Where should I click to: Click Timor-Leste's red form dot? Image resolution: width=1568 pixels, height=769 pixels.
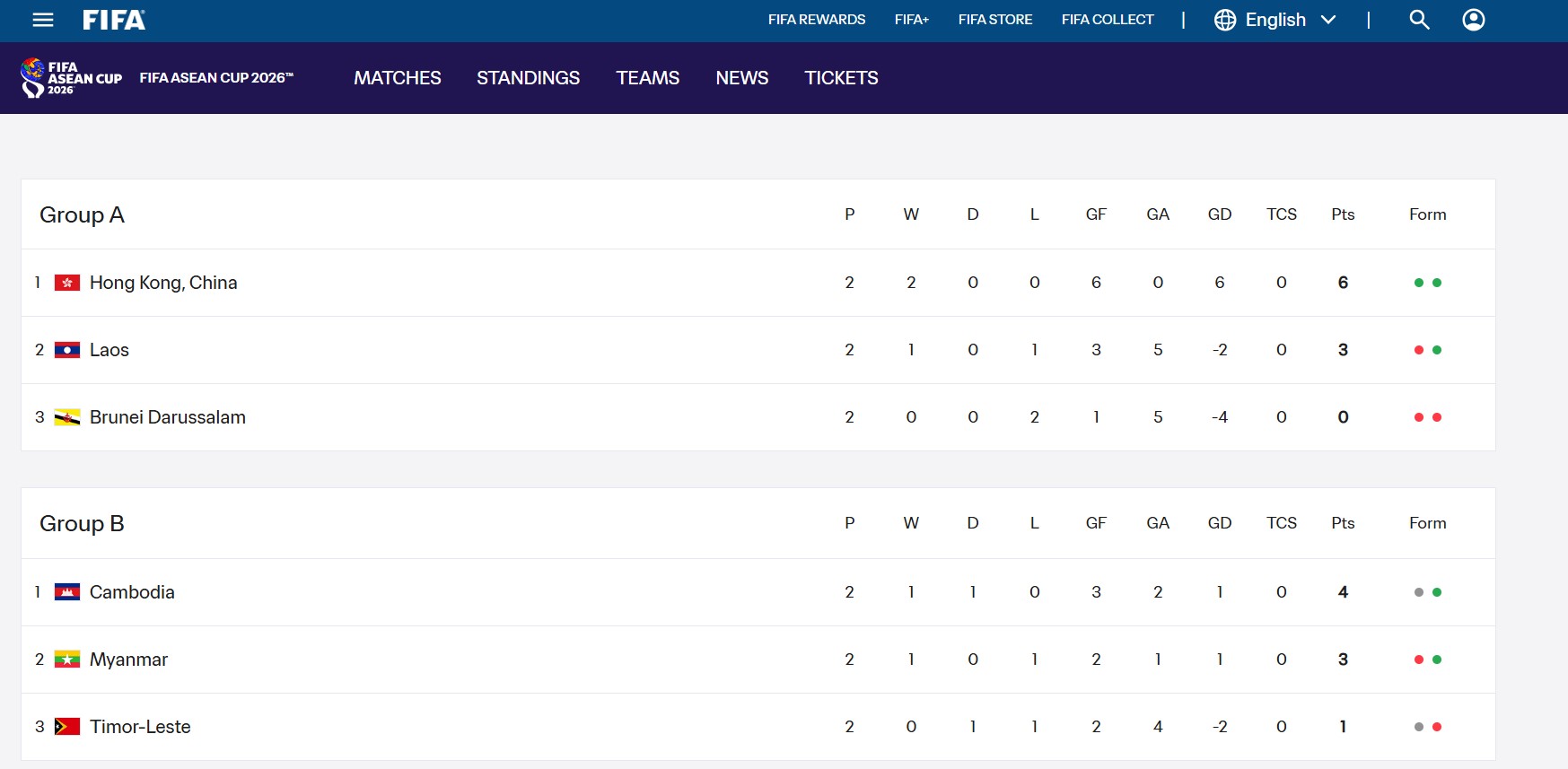point(1437,727)
